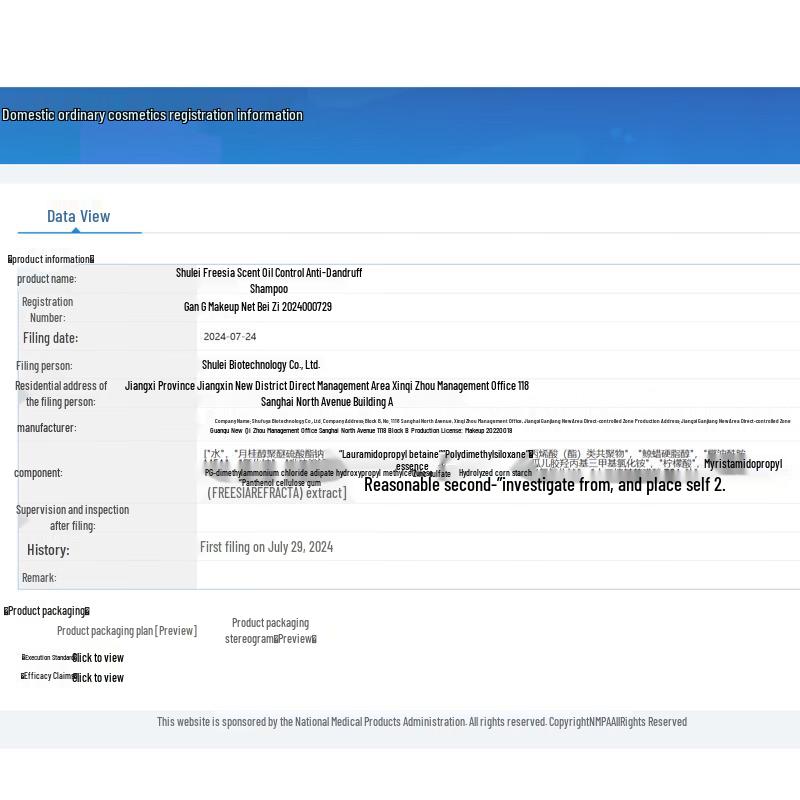The width and height of the screenshot is (800, 800).
Task: Select filing person Shulei Biotechnology Co., Ltd.
Action: coord(261,365)
